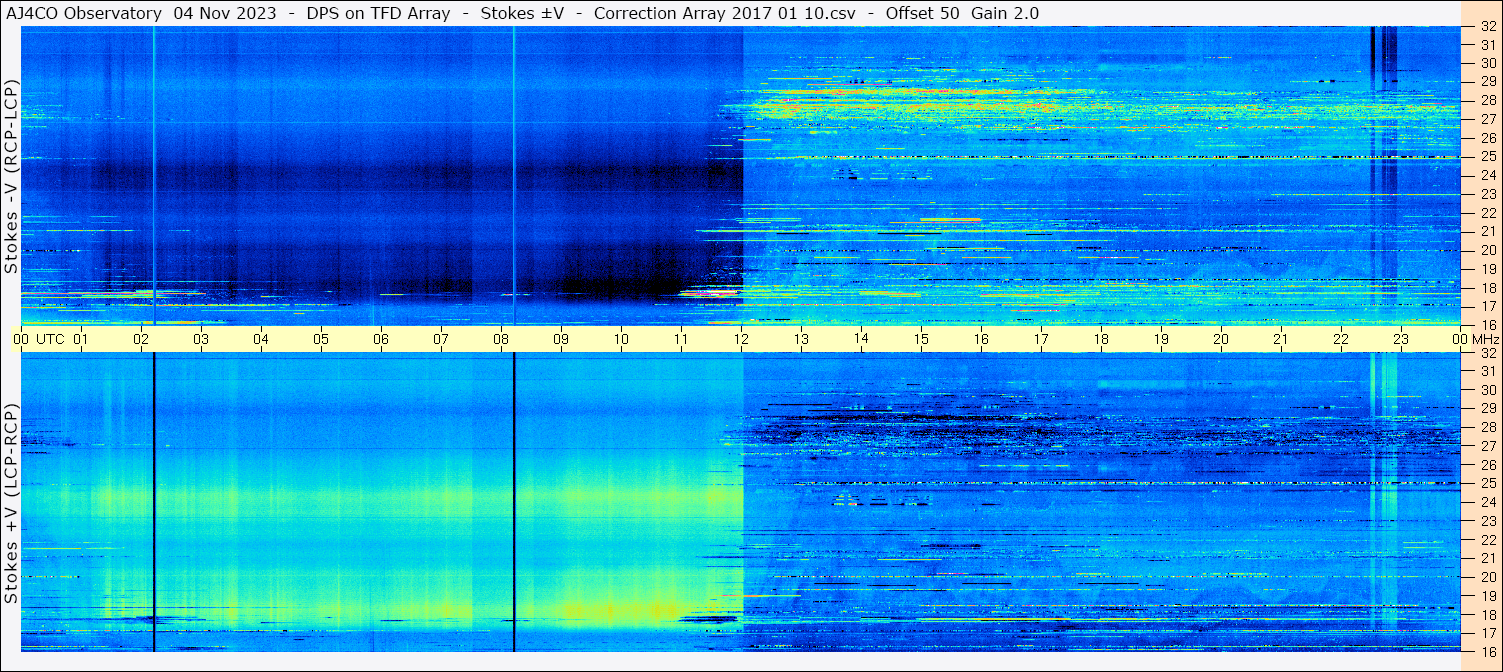
Task: Click black vertical line after 02 UTC, lower plot
Action: (x=154, y=503)
